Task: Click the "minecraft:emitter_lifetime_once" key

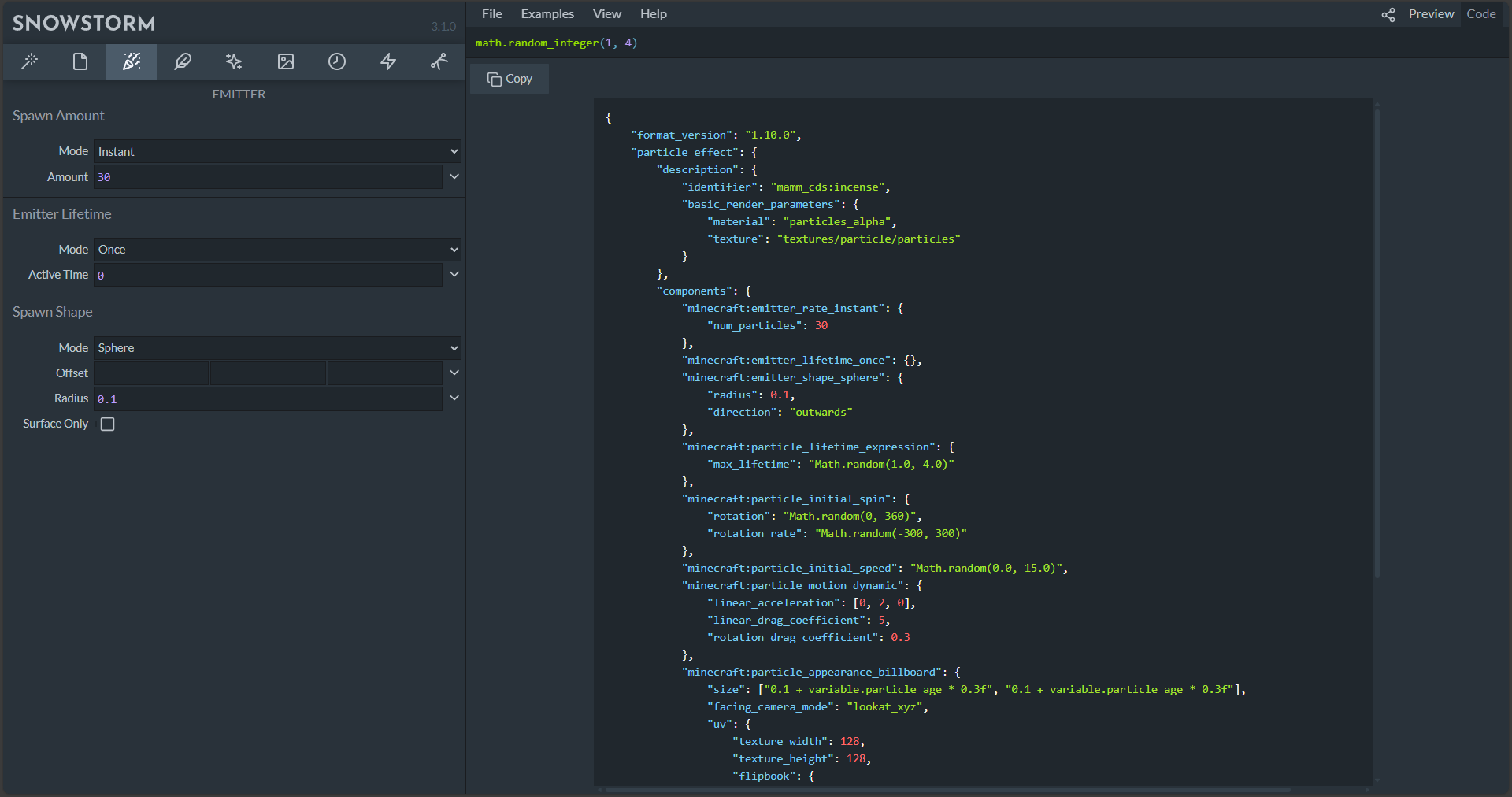Action: (786, 361)
